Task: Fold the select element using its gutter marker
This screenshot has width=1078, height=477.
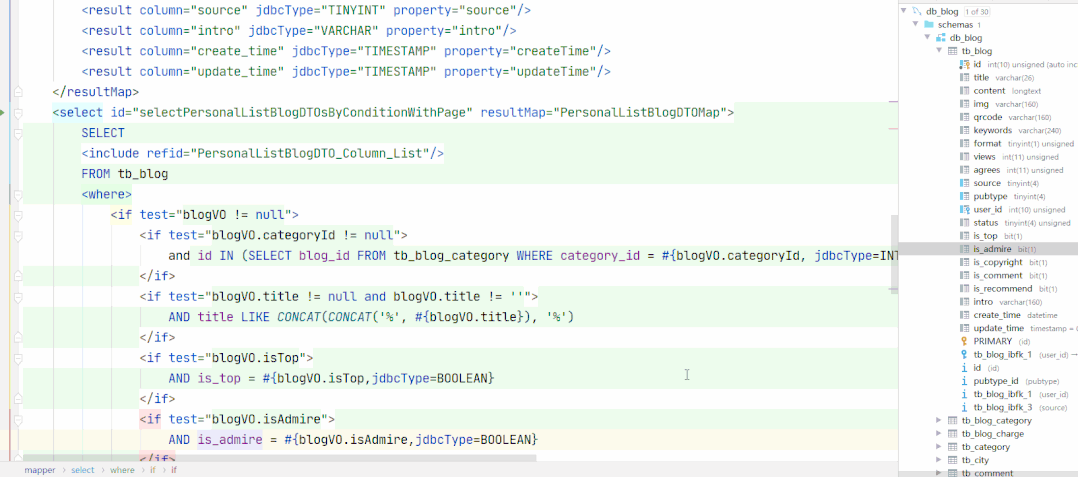Action: point(18,113)
